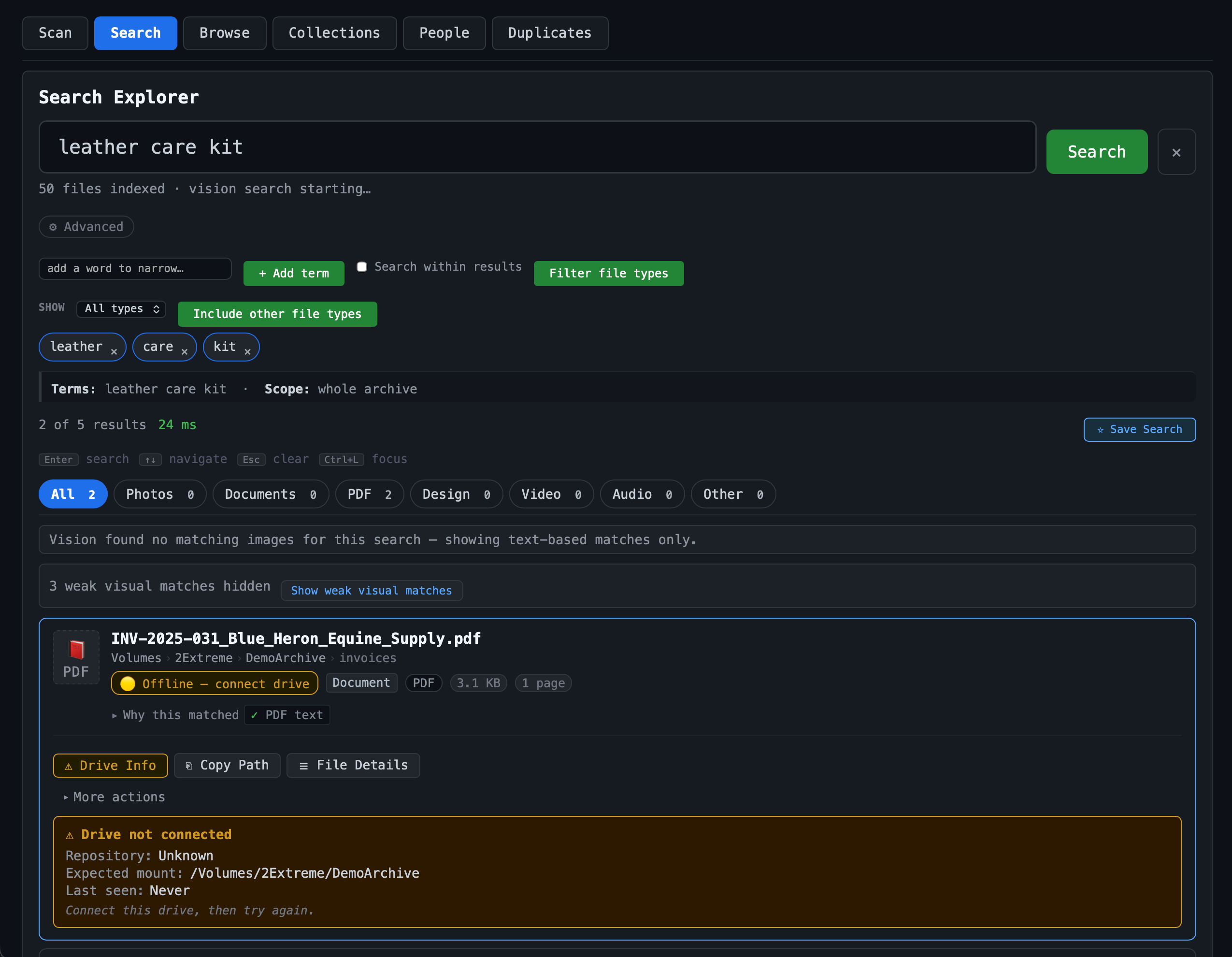Image resolution: width=1232 pixels, height=957 pixels.
Task: Open Drive Info warning button
Action: tap(111, 765)
